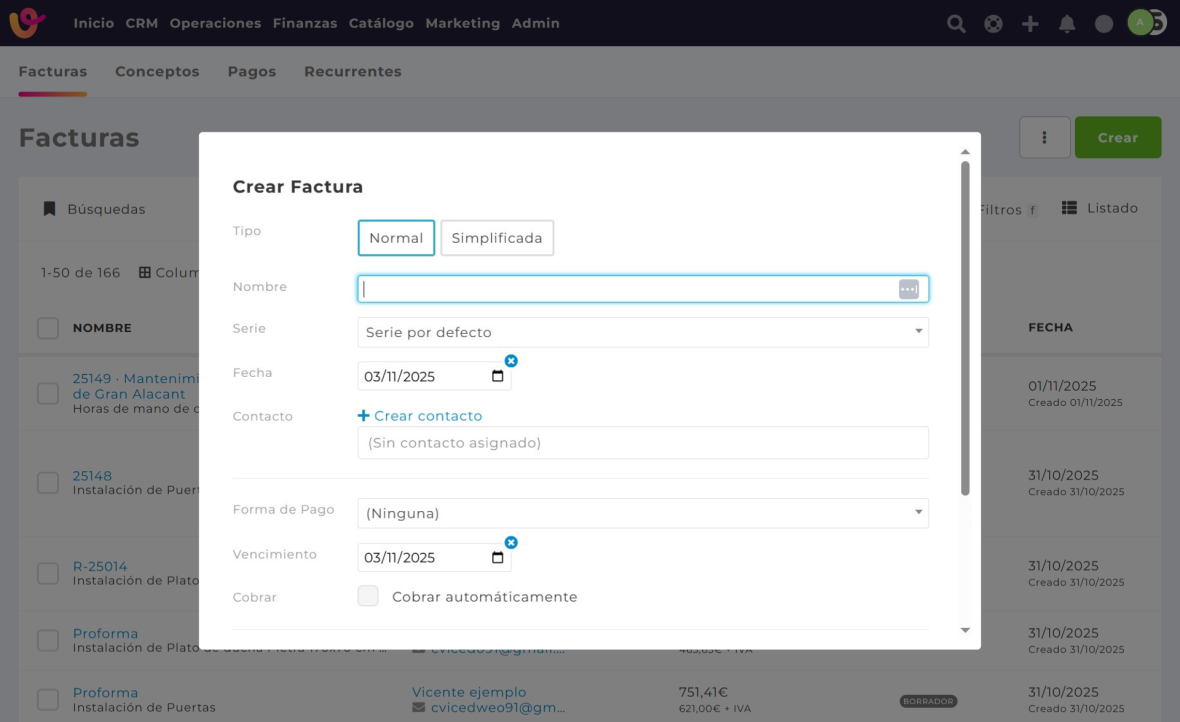The image size is (1180, 722).
Task: Click the plus icon in top navigation
Action: pos(1030,24)
